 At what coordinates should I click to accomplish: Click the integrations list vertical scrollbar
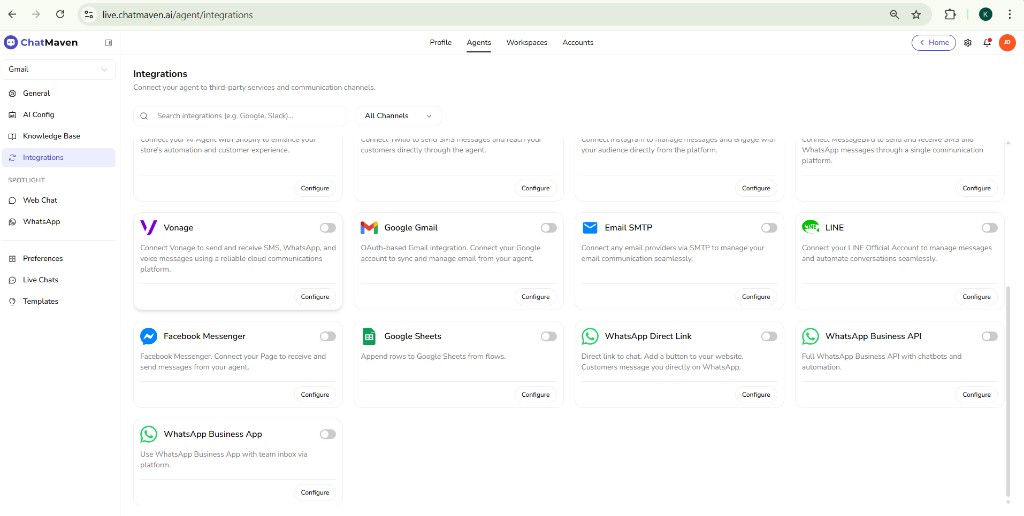click(x=1010, y=389)
